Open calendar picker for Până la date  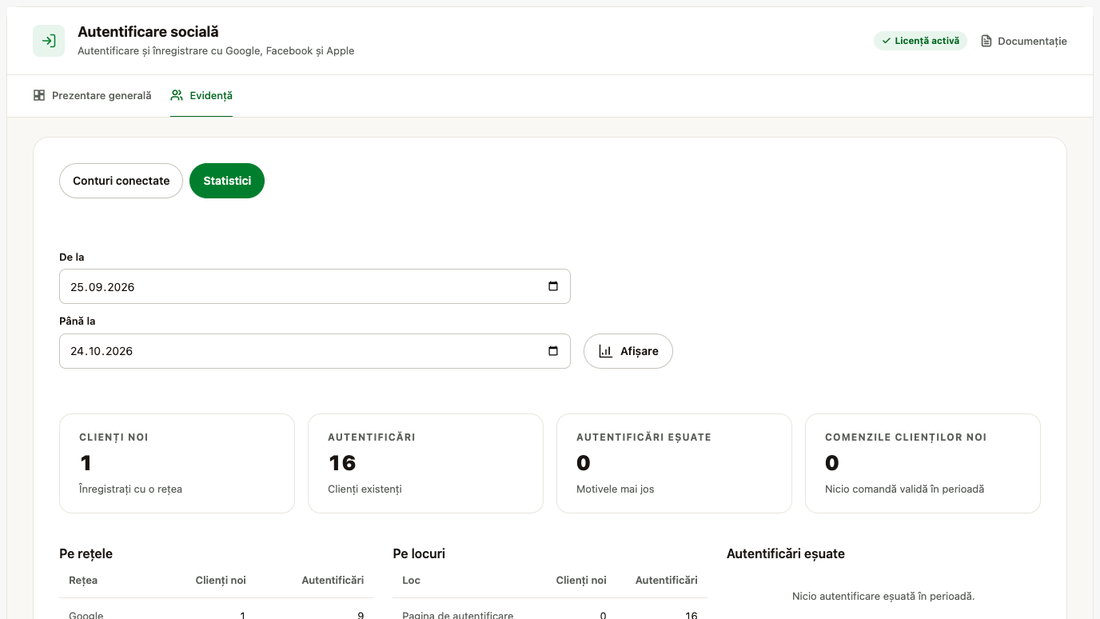pos(553,351)
